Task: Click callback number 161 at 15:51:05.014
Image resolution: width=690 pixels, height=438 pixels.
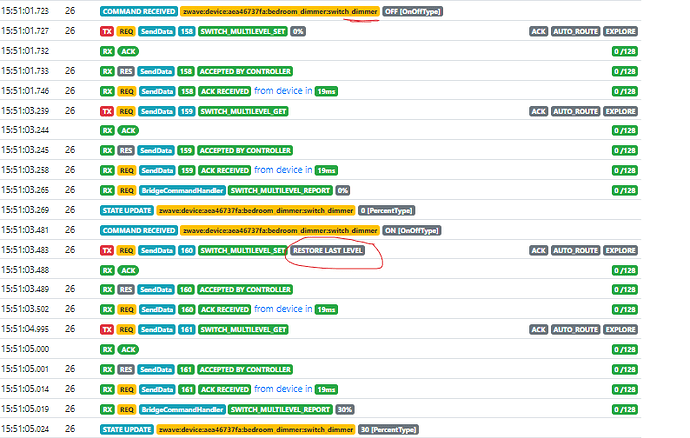Action: [187, 390]
